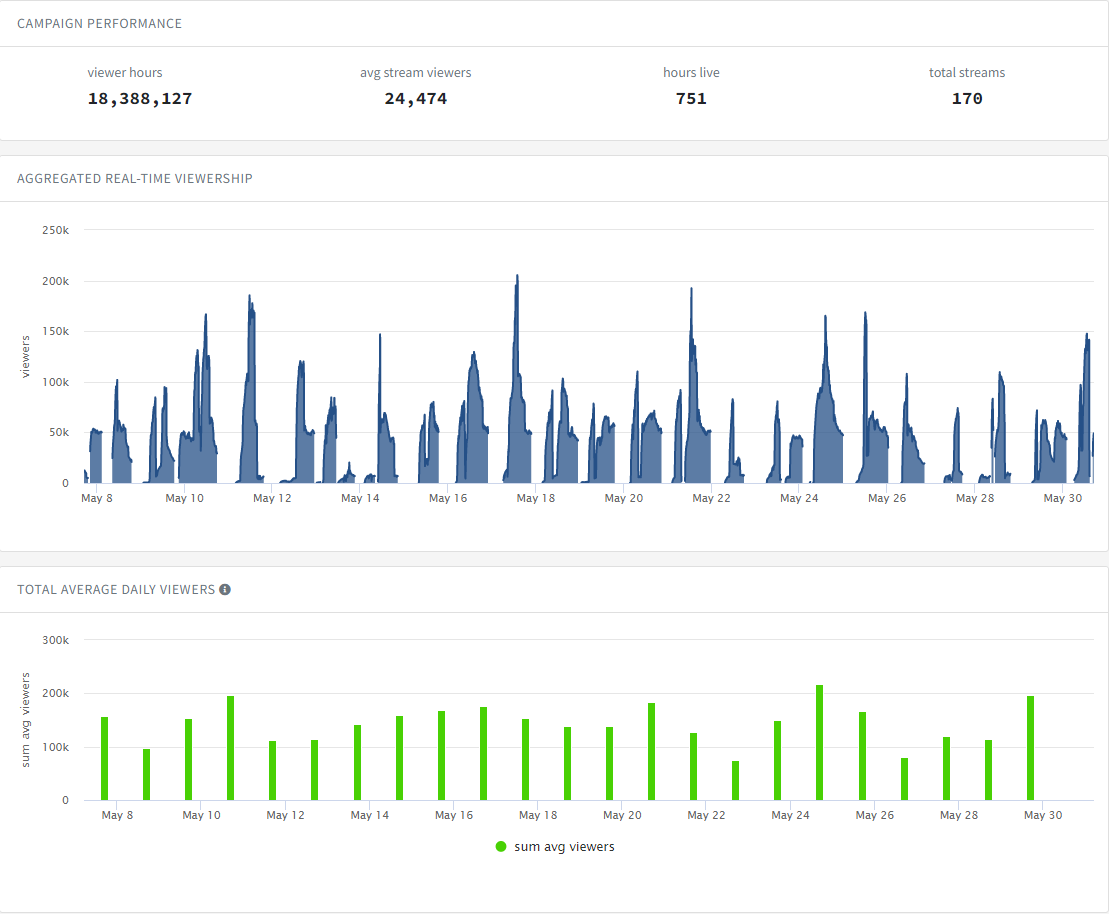Click the green legend dot below the bar chart
1109x914 pixels.
499,846
